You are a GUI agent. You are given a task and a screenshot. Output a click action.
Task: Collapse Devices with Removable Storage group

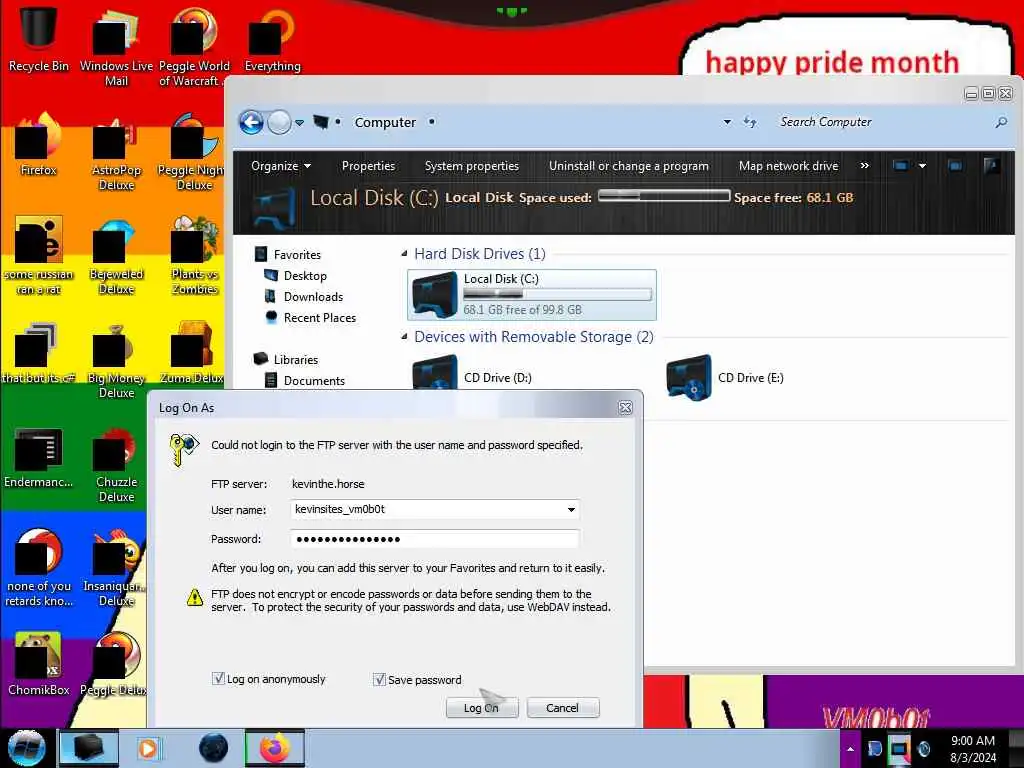click(x=404, y=336)
